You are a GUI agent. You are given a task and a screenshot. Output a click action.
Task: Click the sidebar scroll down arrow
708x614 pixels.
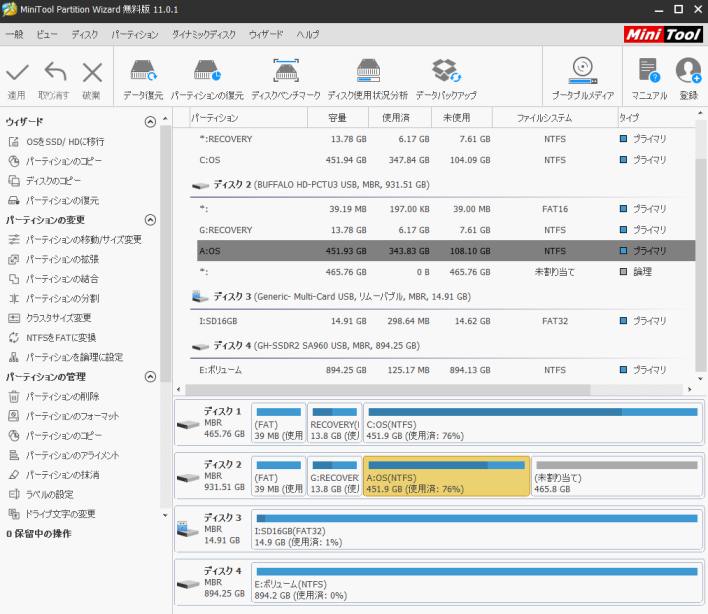pos(165,515)
